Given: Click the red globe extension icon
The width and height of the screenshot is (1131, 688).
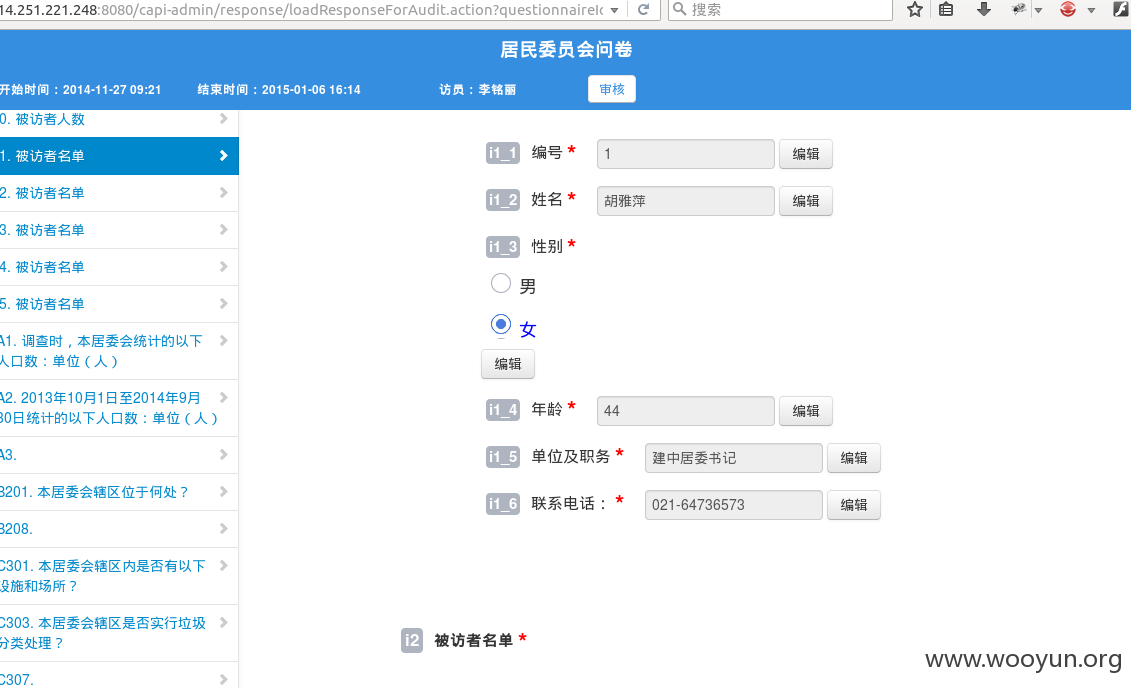Looking at the screenshot, I should click(1068, 9).
